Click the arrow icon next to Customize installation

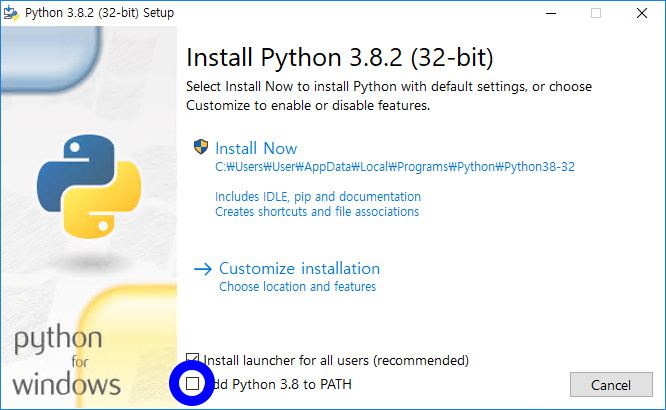203,269
